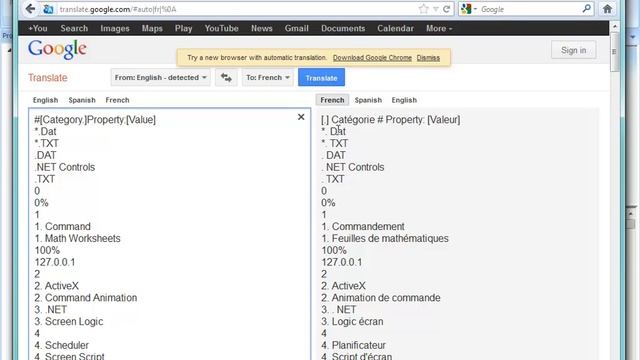The height and width of the screenshot is (360, 640).
Task: Select French as target language tab
Action: [x=332, y=100]
